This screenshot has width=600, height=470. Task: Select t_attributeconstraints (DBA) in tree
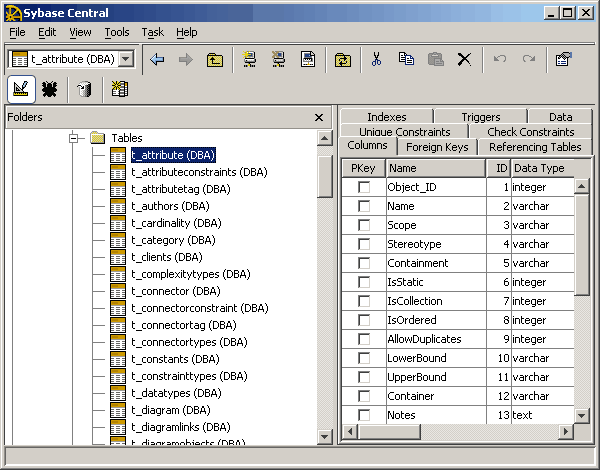(199, 172)
